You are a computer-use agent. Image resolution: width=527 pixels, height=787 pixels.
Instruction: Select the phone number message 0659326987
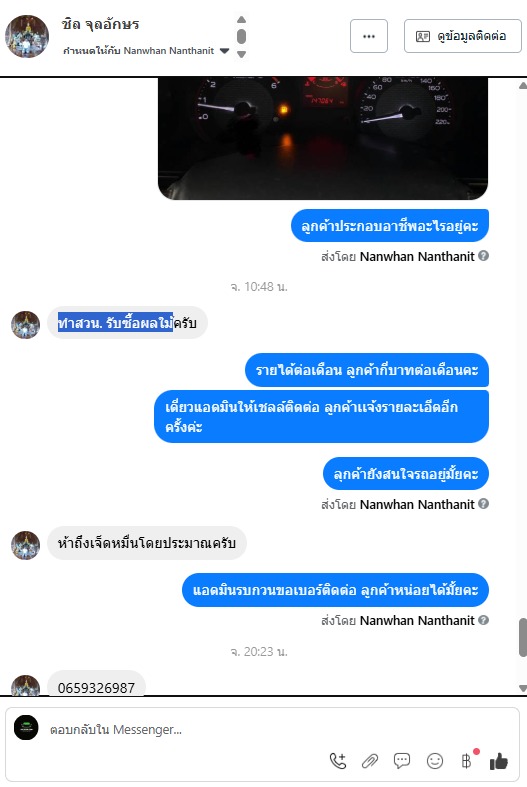tap(96, 687)
